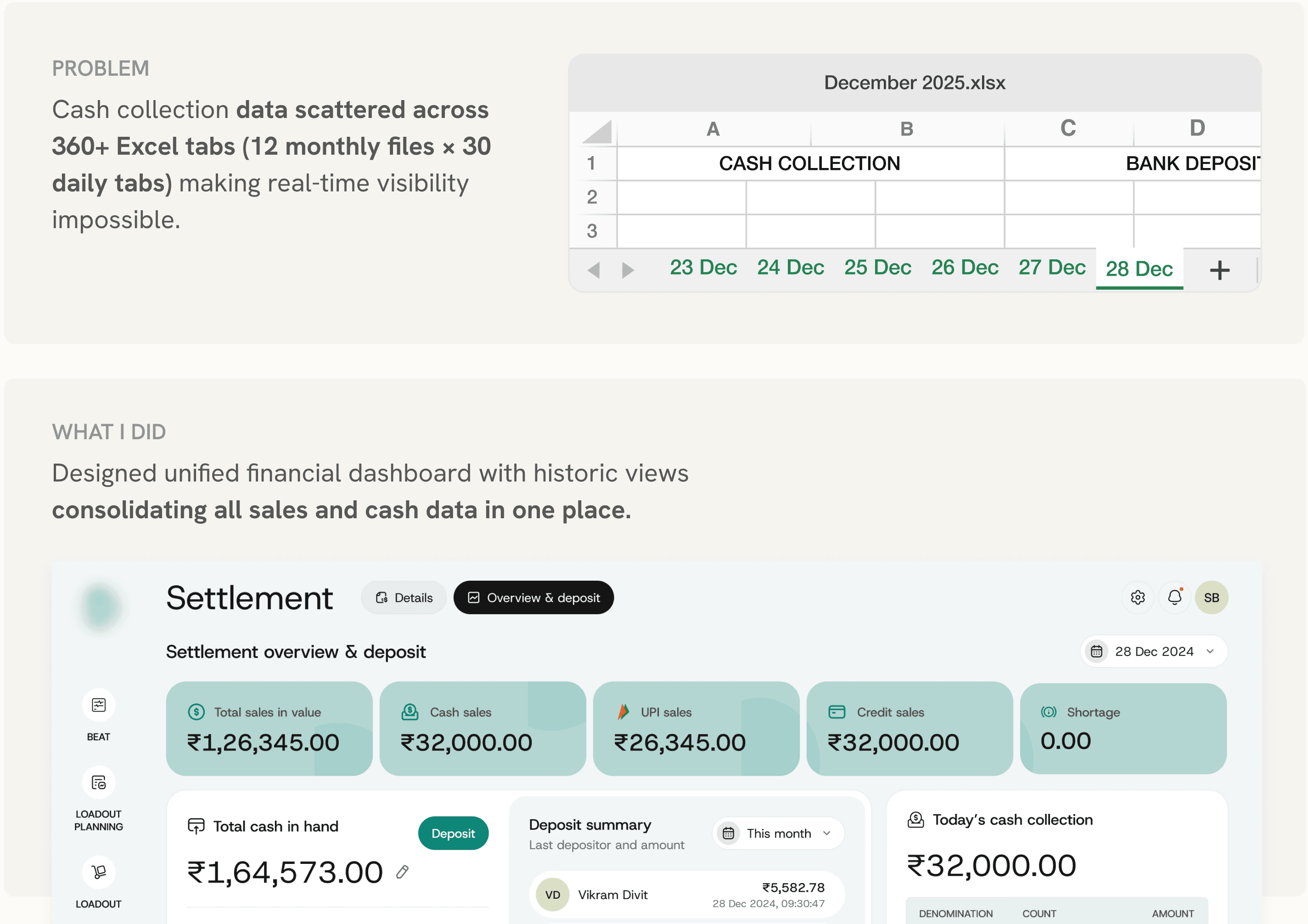1308x924 pixels.
Task: Click the pencil edit icon beside ₹1,64,573.00
Action: click(x=402, y=872)
